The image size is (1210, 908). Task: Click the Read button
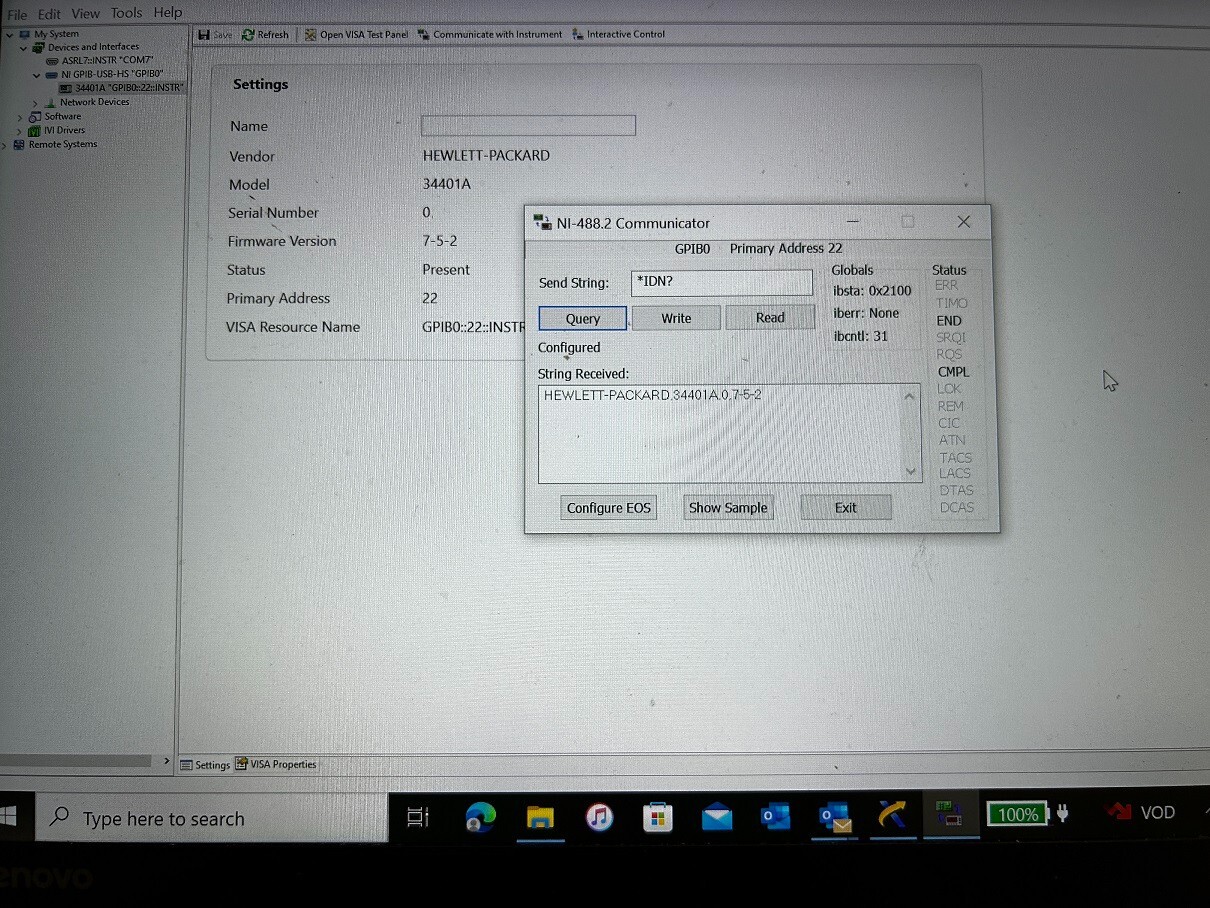coord(770,317)
